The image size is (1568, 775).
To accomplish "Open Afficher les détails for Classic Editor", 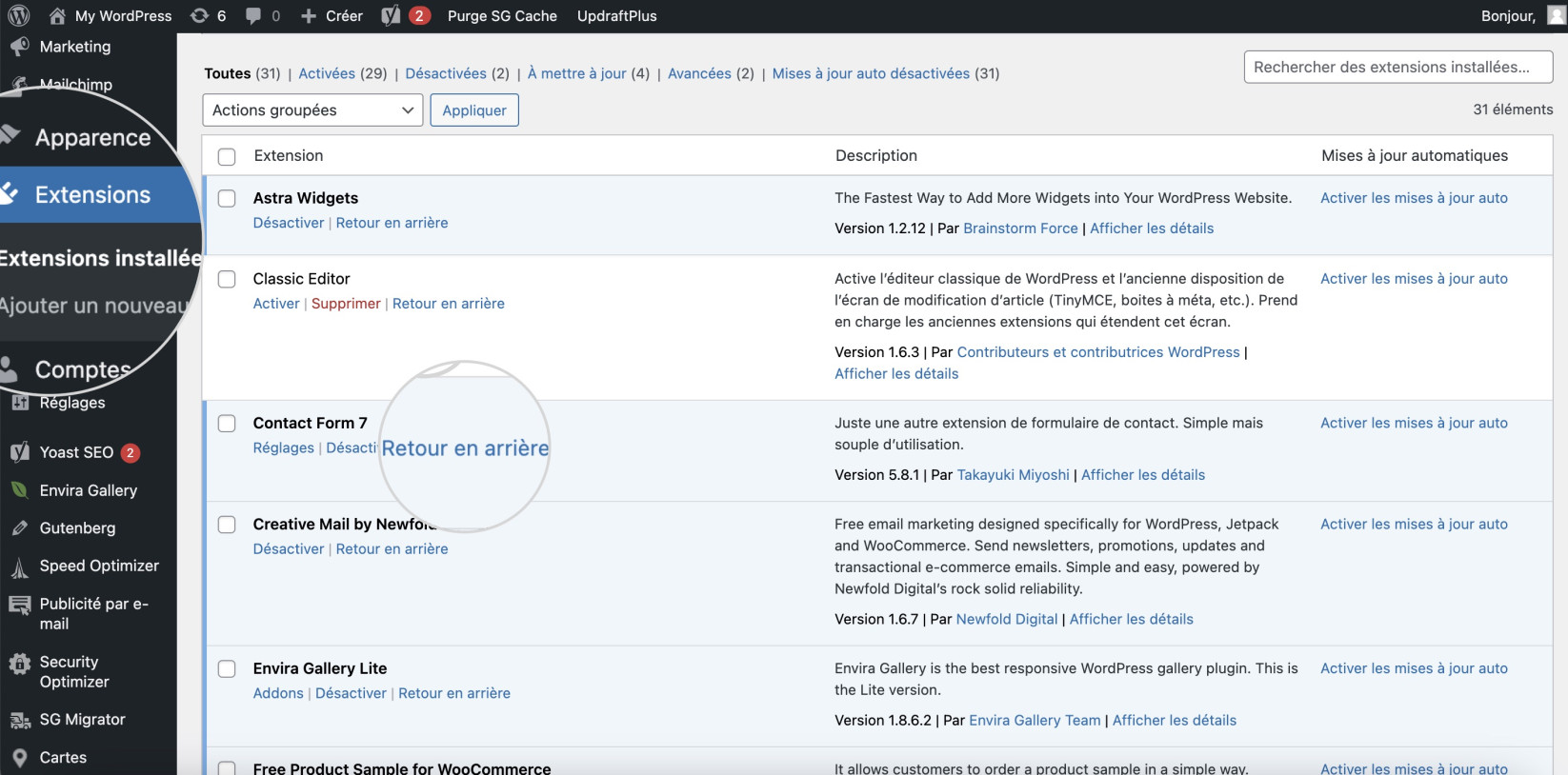I will point(896,374).
